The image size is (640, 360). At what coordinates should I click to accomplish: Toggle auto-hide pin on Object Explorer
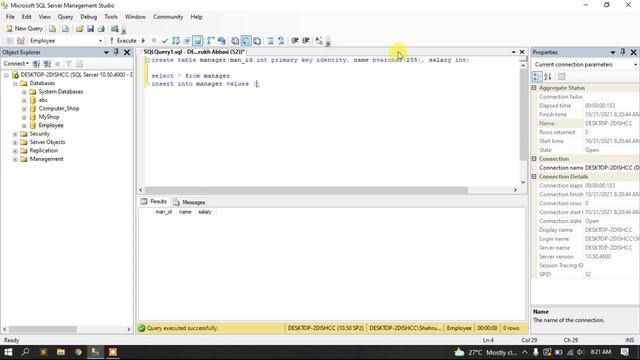pyautogui.click(x=116, y=52)
